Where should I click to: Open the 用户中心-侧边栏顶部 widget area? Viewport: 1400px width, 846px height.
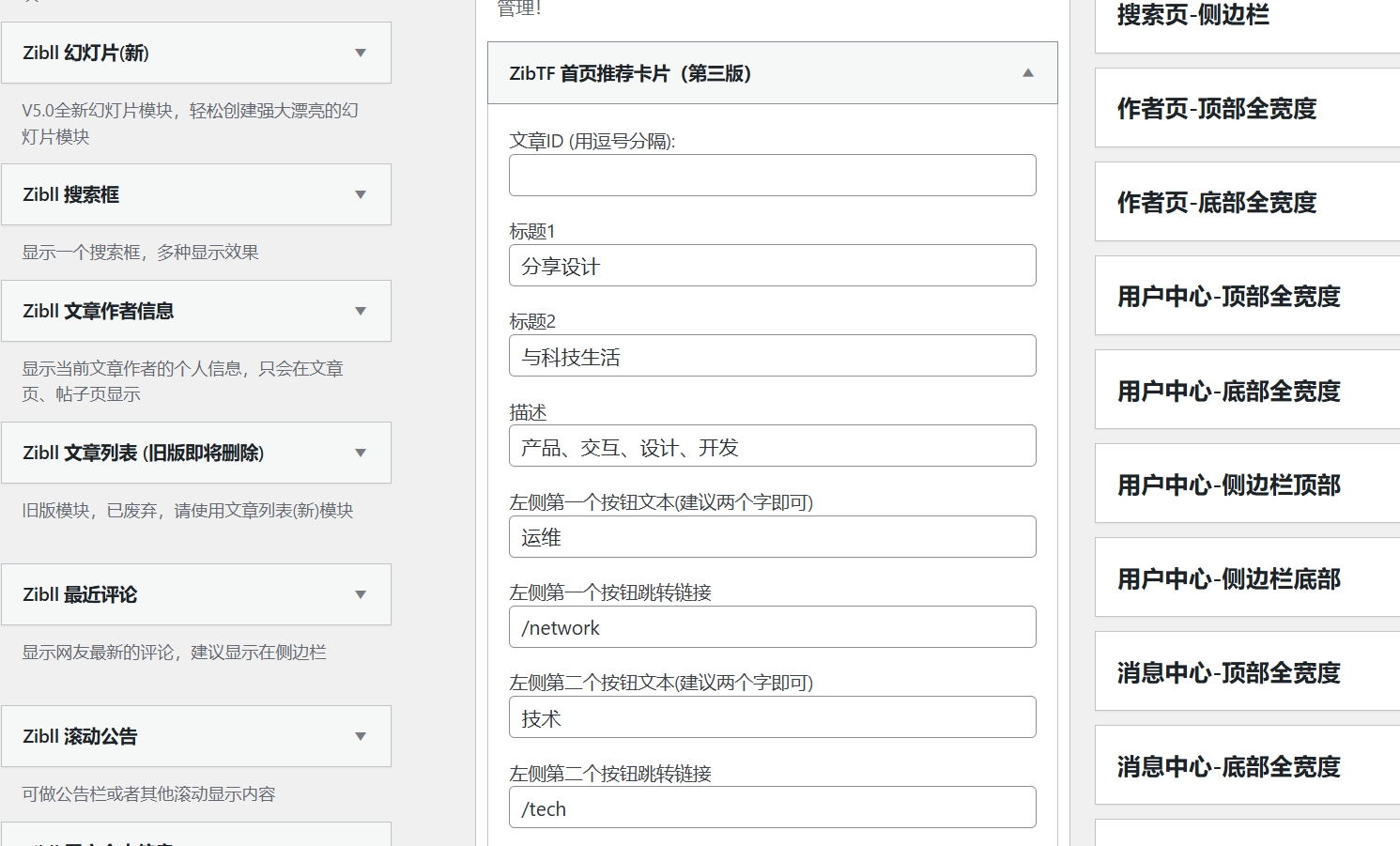(1246, 485)
